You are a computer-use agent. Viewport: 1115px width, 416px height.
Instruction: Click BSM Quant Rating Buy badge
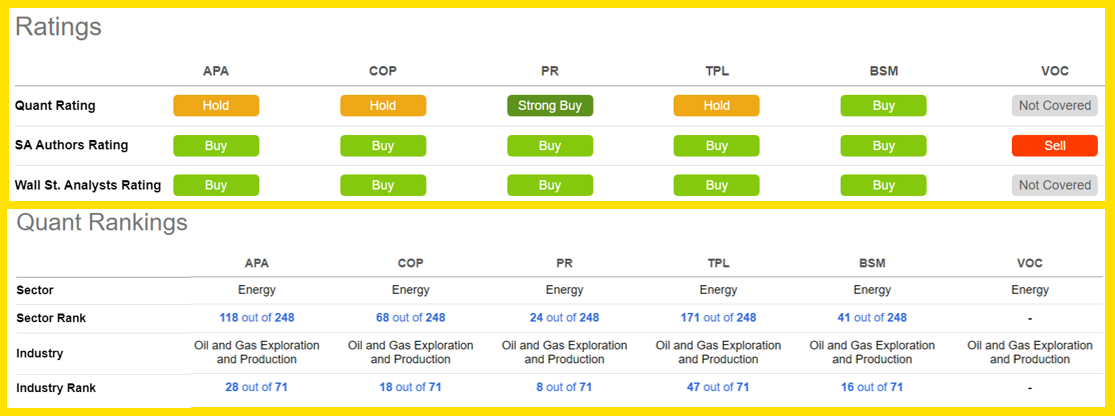[x=883, y=106]
